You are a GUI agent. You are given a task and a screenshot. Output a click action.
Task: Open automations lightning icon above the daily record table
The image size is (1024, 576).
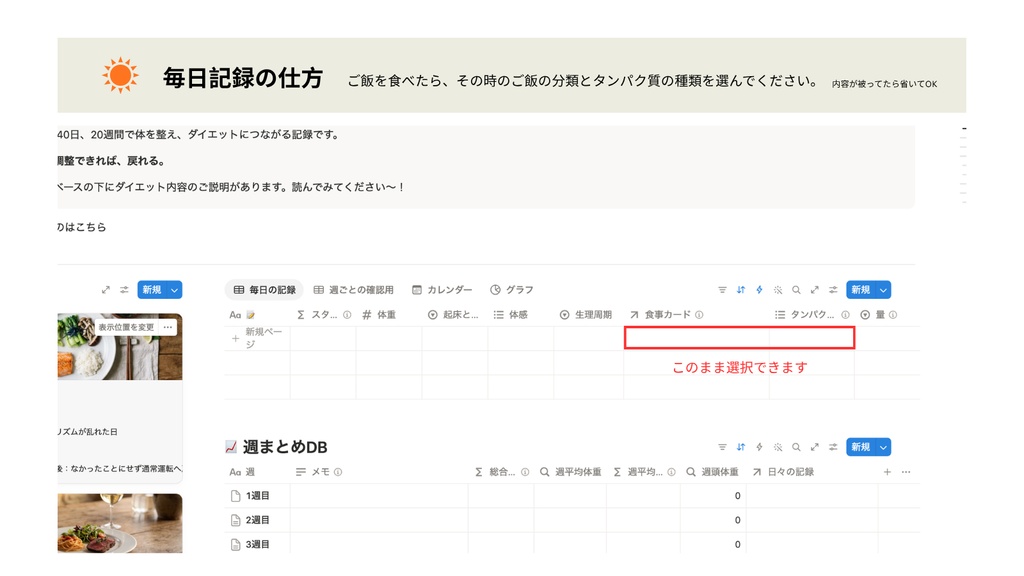pyautogui.click(x=759, y=290)
